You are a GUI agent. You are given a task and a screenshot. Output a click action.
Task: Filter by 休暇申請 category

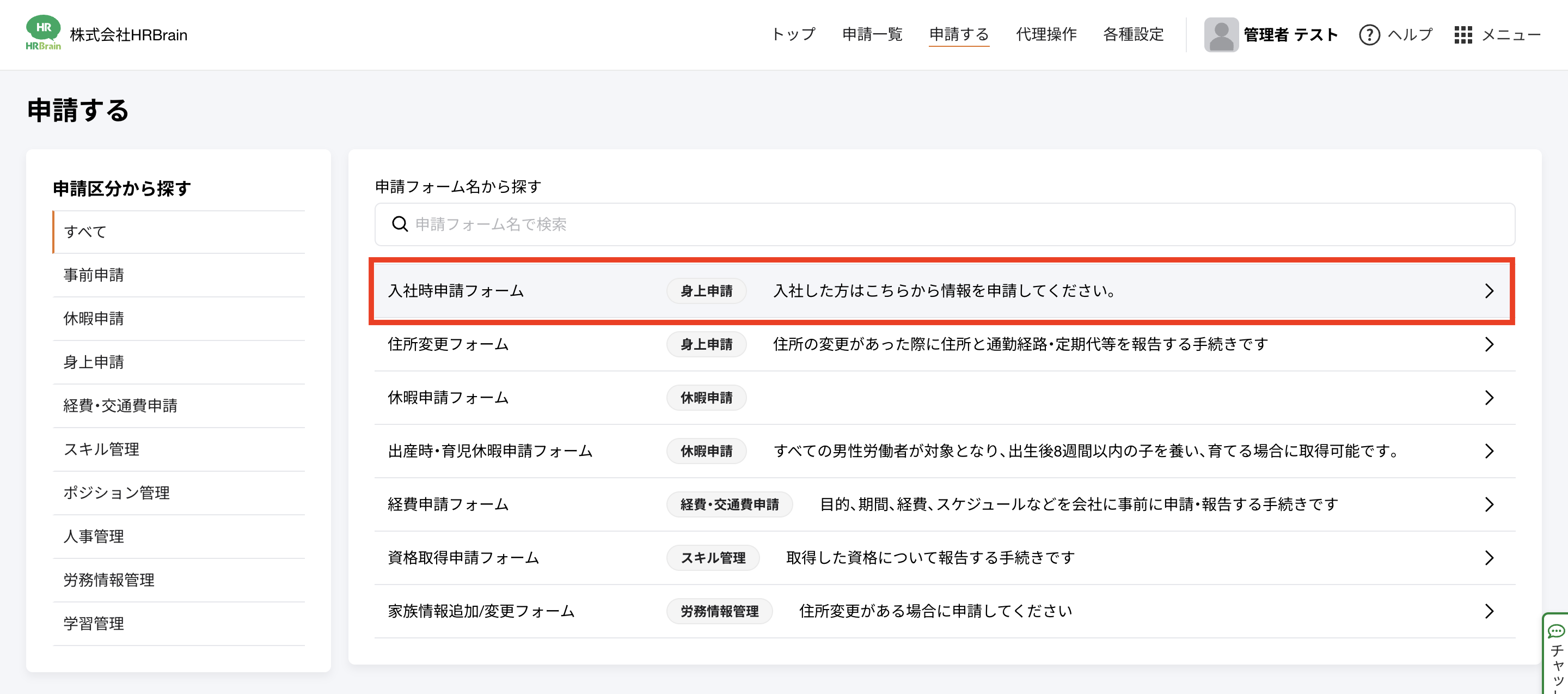tap(94, 318)
